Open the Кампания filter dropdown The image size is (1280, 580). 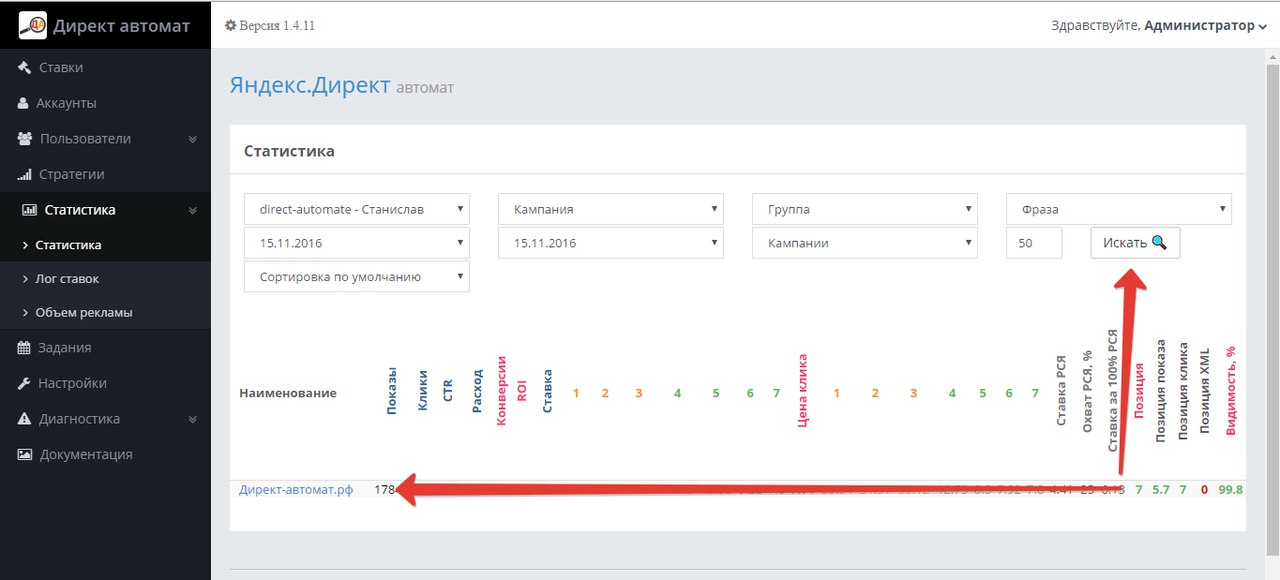point(610,210)
